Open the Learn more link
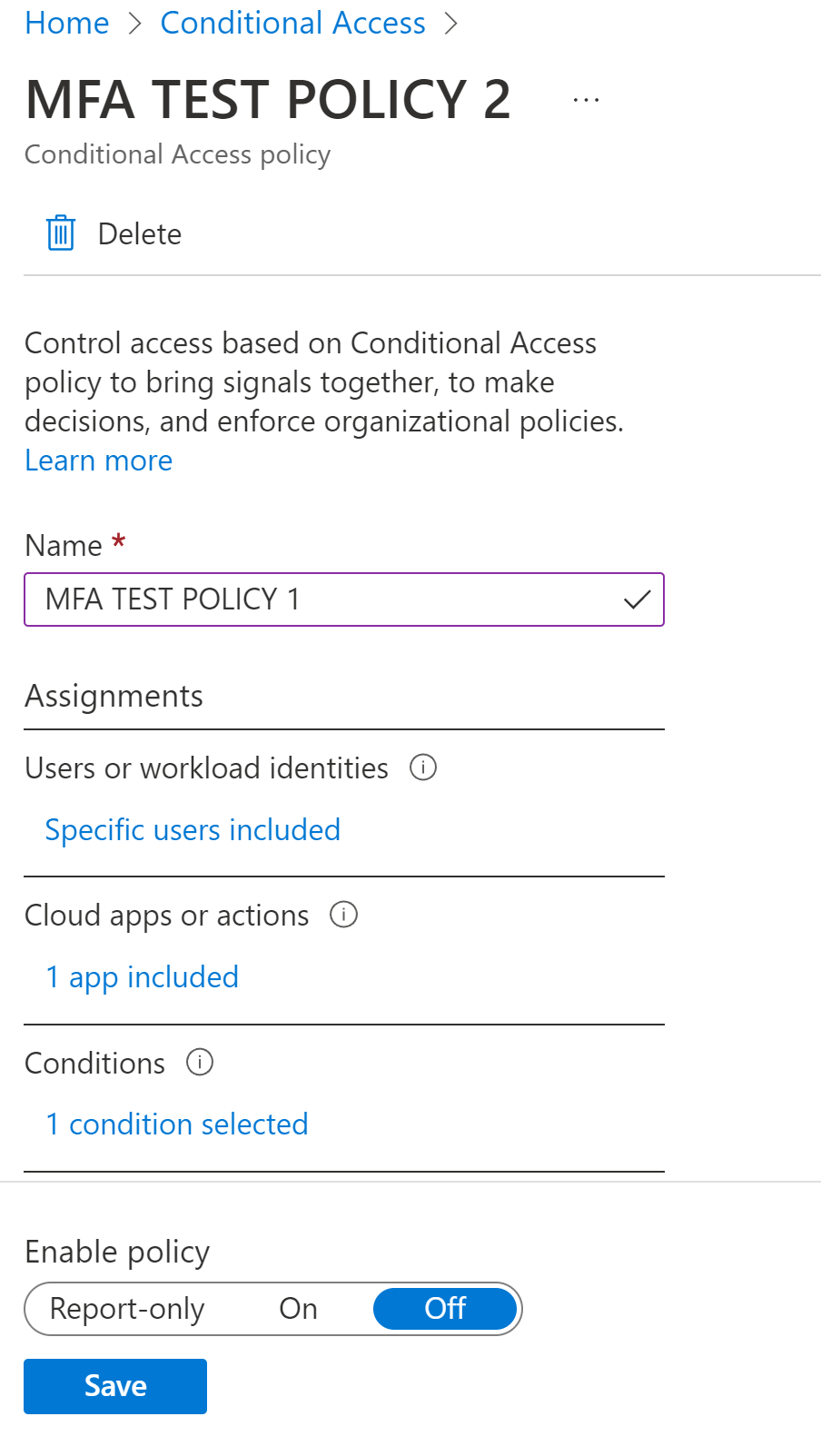This screenshot has height=1456, width=821. [98, 461]
